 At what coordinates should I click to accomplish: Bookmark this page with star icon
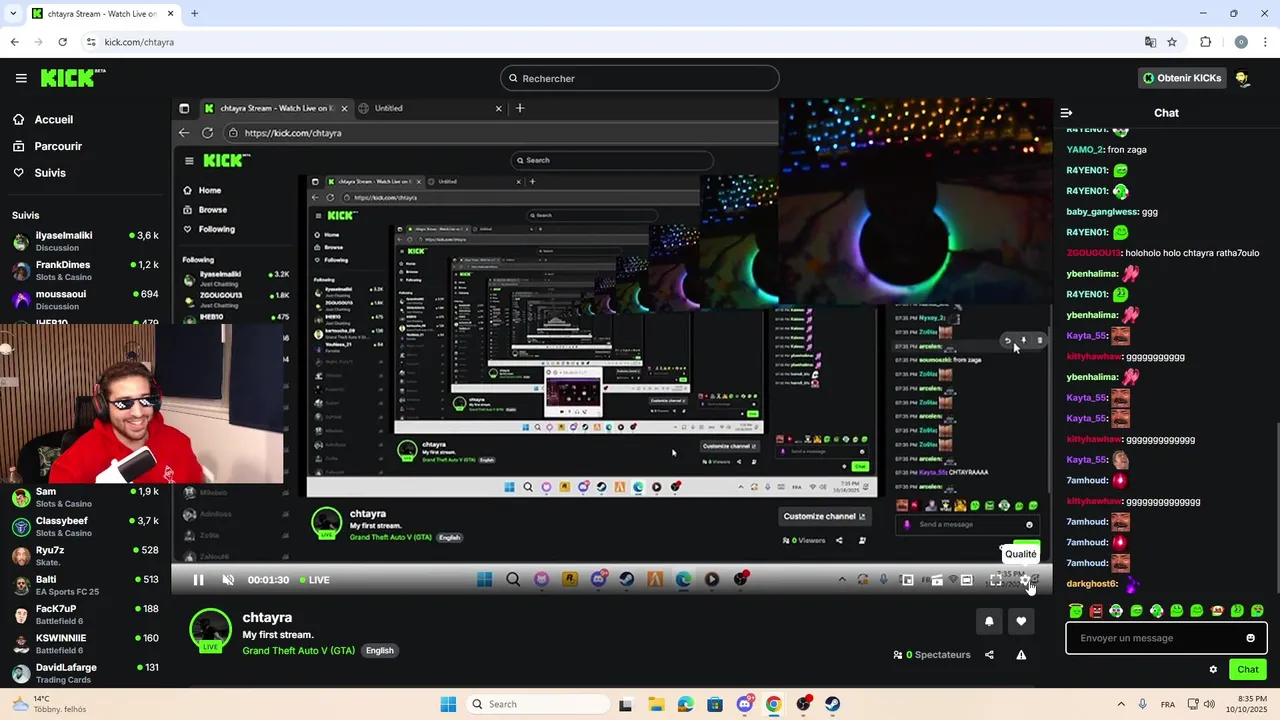(1172, 42)
